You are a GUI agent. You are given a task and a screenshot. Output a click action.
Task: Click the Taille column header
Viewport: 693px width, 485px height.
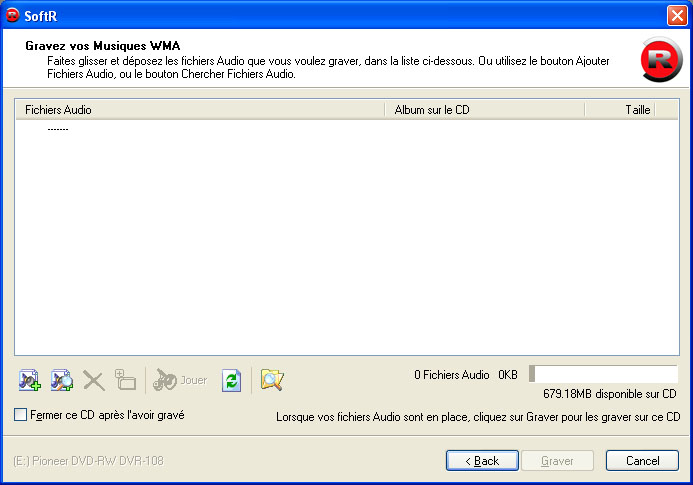tap(620, 110)
